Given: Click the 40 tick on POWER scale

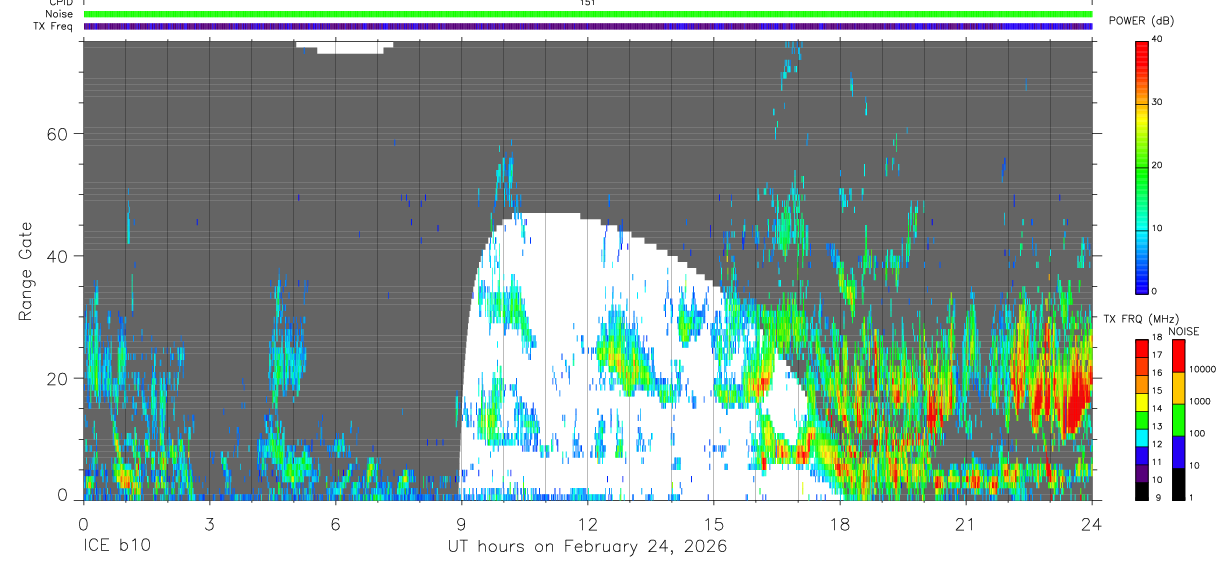Looking at the screenshot, I should coord(1159,40).
